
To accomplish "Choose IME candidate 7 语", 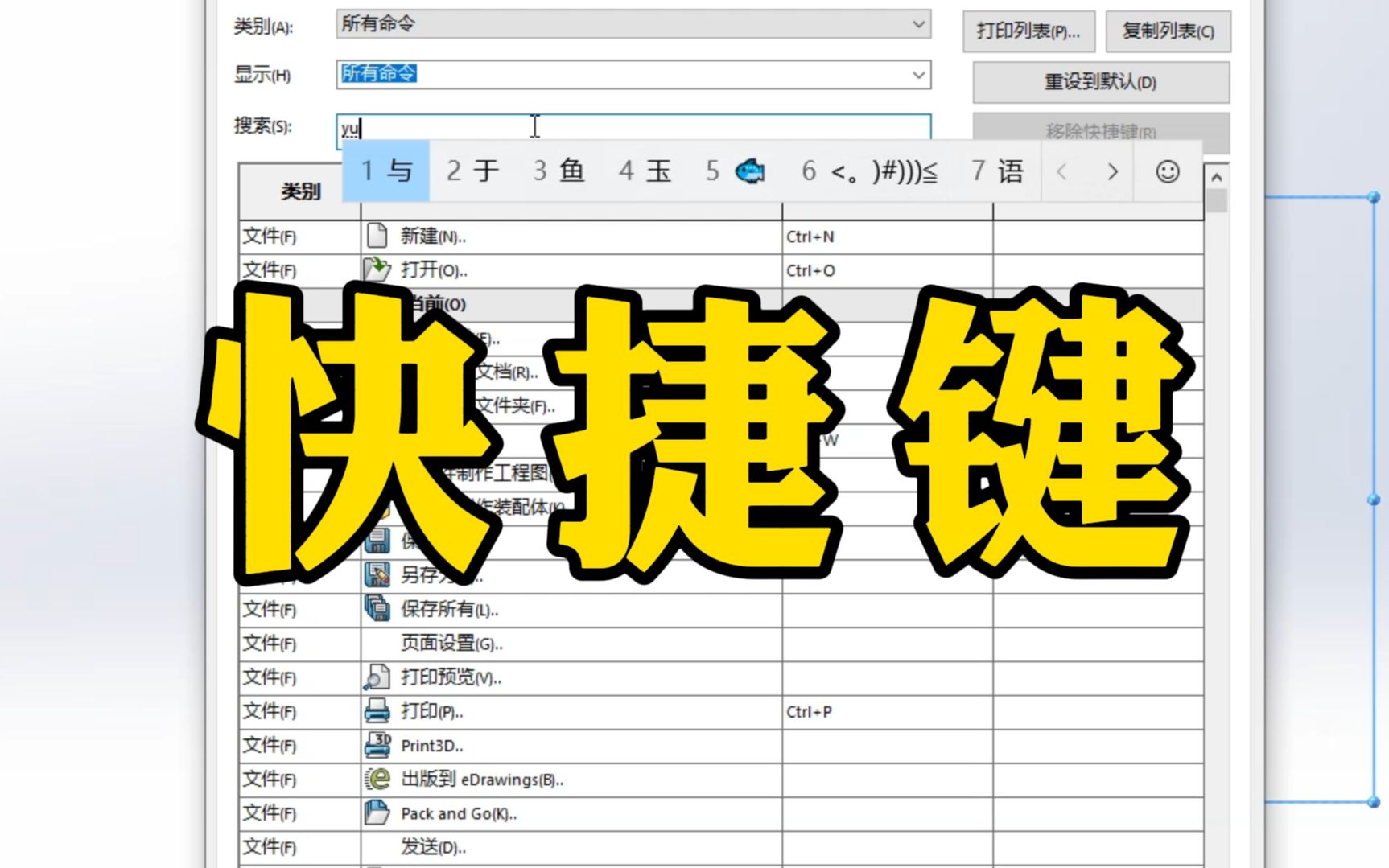I will pyautogui.click(x=997, y=171).
